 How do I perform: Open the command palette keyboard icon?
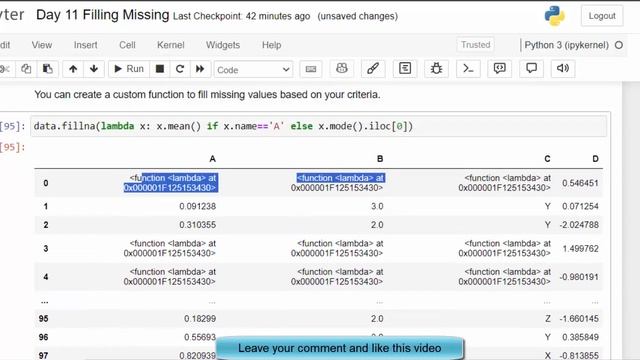tap(311, 69)
